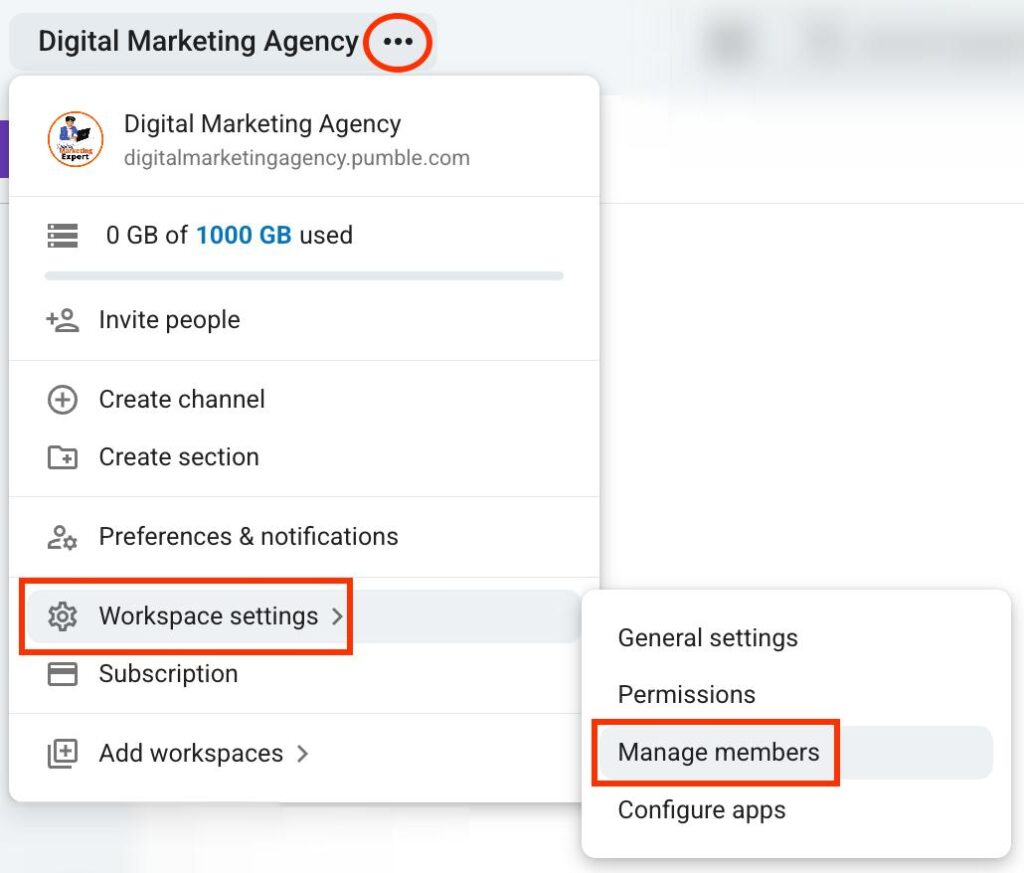Click the Create channel plus icon
This screenshot has height=873, width=1024.
(63, 400)
